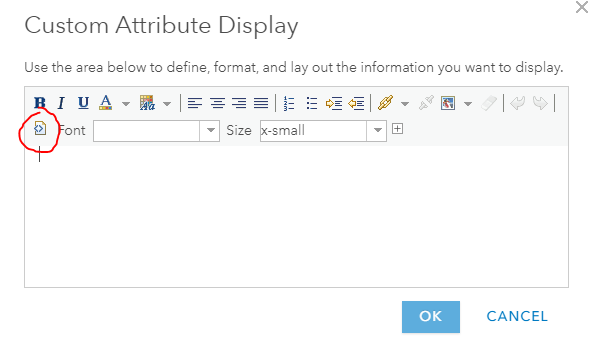This screenshot has height=362, width=594.
Task: Toggle italic formatting
Action: click(61, 103)
